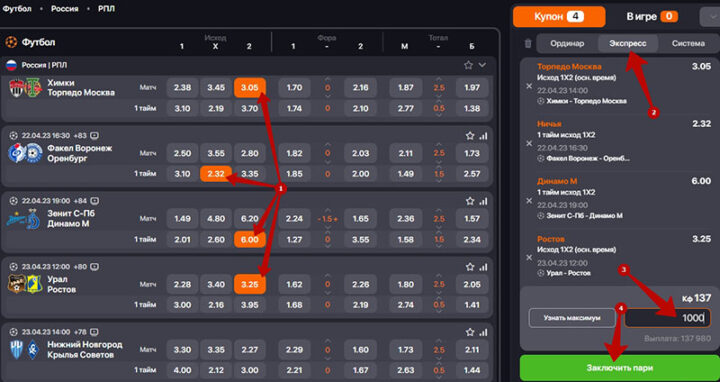Click the Факел Воронеж team name
Viewport: 720px width, 382px height.
pyautogui.click(x=80, y=148)
